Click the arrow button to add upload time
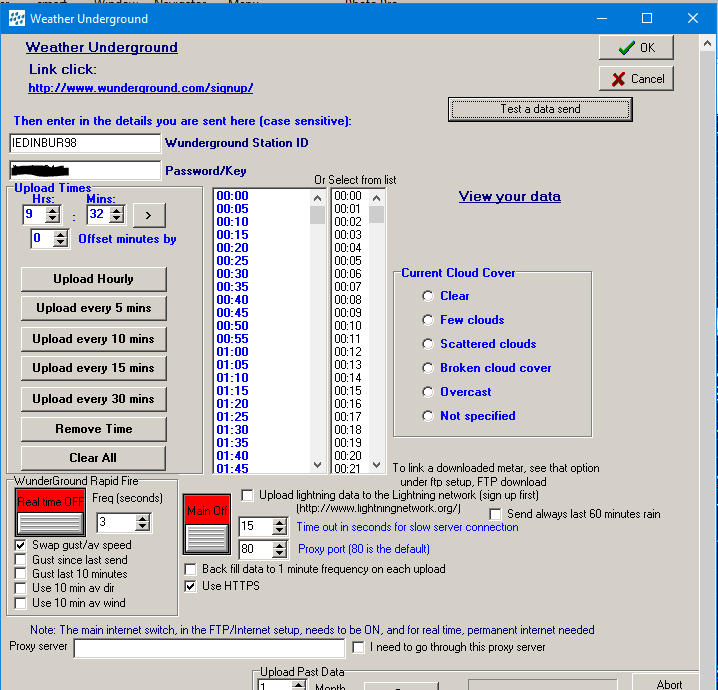Viewport: 718px width, 690px height. (x=149, y=215)
